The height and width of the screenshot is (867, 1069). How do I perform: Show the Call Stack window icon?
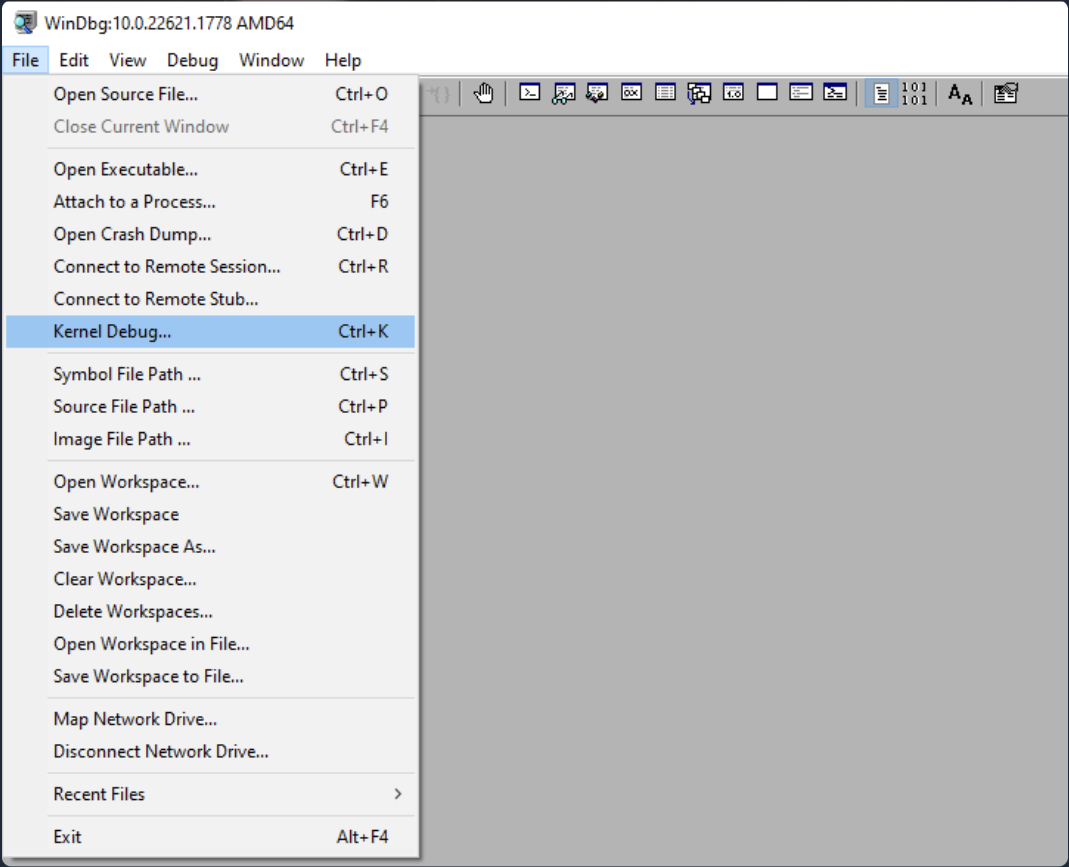700,93
